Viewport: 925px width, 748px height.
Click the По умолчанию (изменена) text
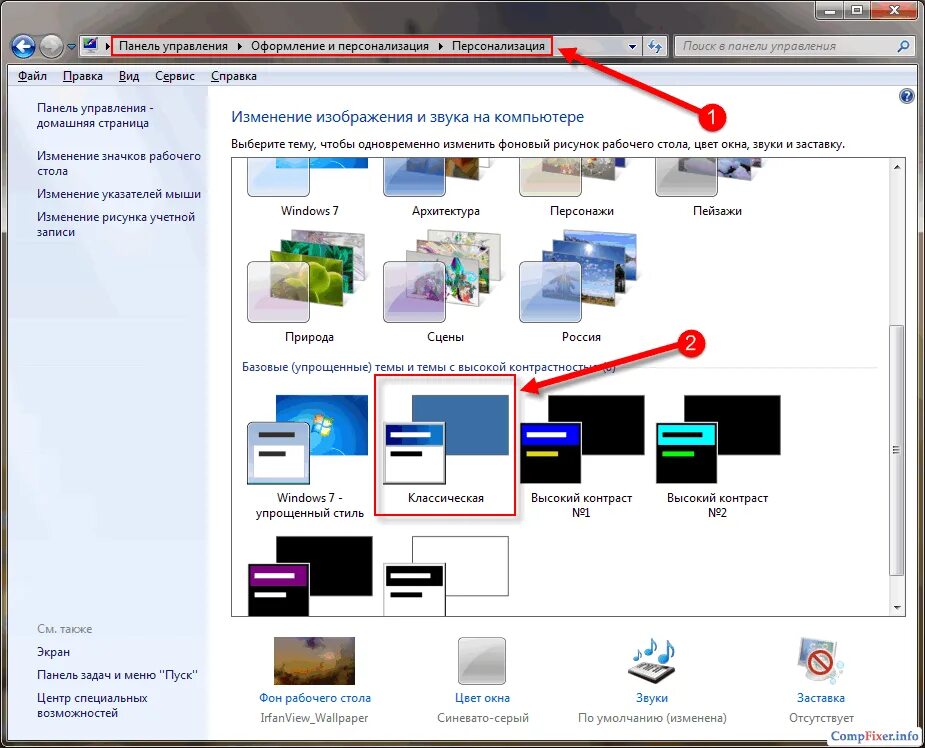coord(652,718)
